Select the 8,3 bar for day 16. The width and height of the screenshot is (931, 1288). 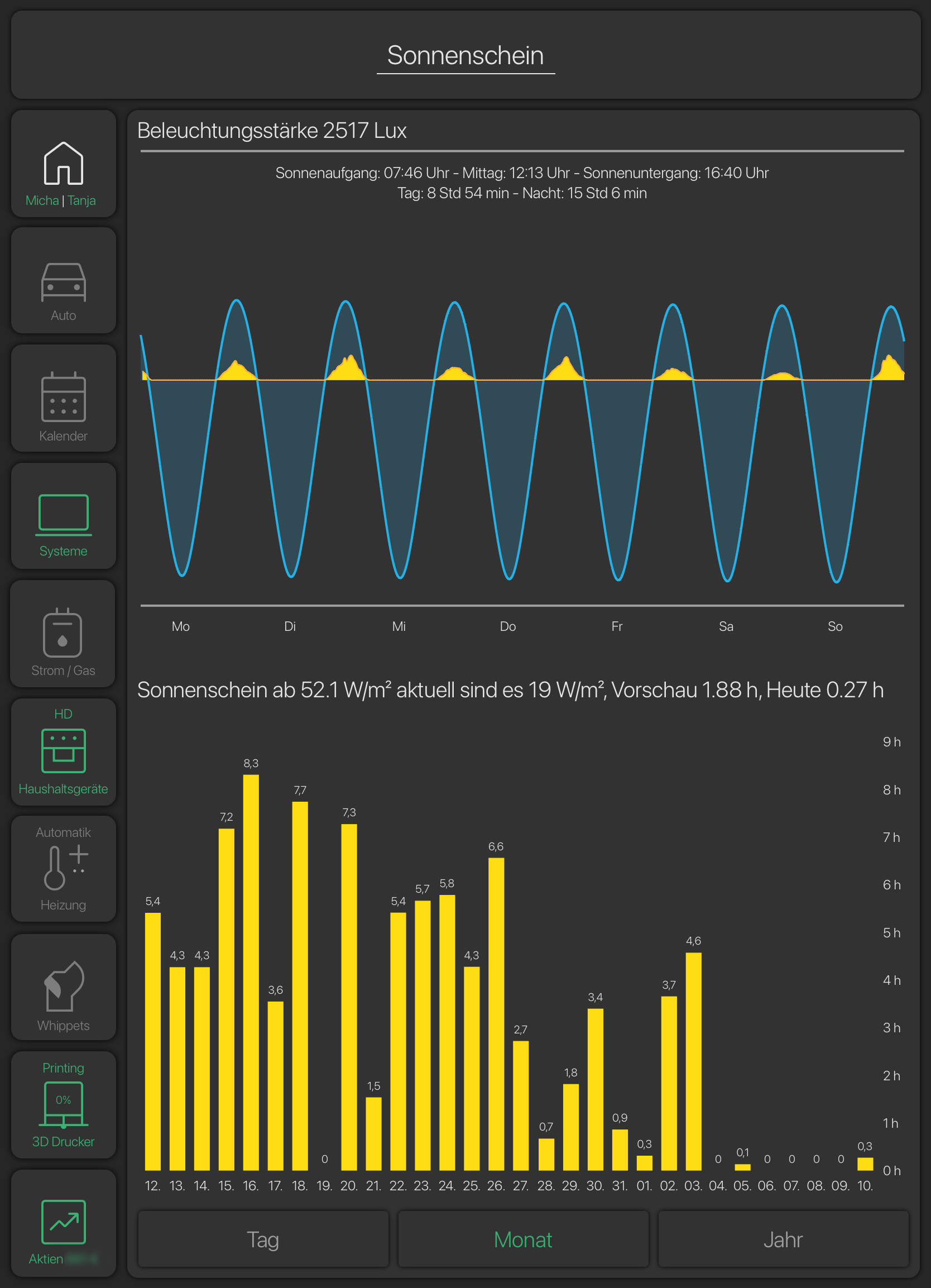[x=251, y=972]
